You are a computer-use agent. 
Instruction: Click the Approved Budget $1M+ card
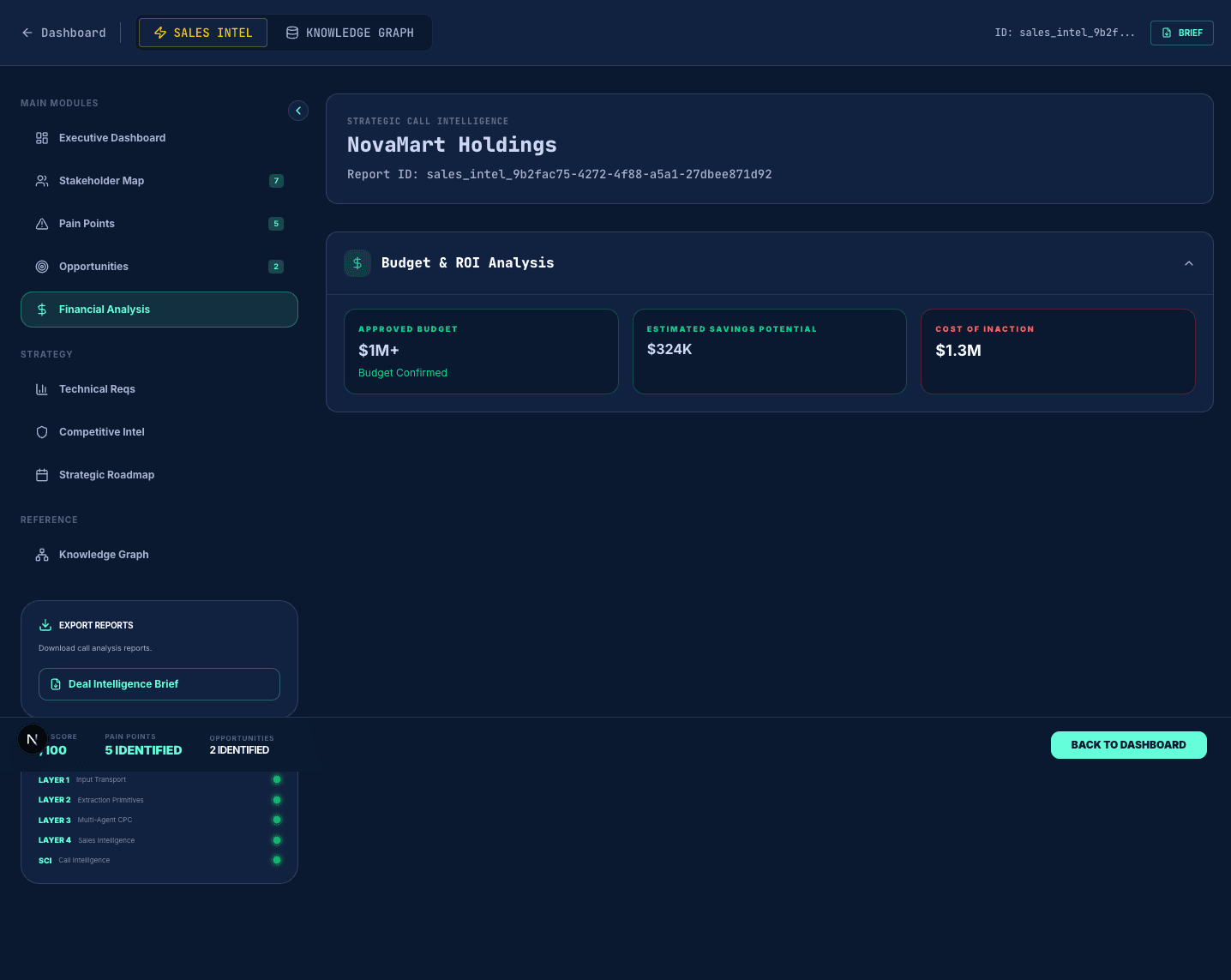click(x=481, y=352)
